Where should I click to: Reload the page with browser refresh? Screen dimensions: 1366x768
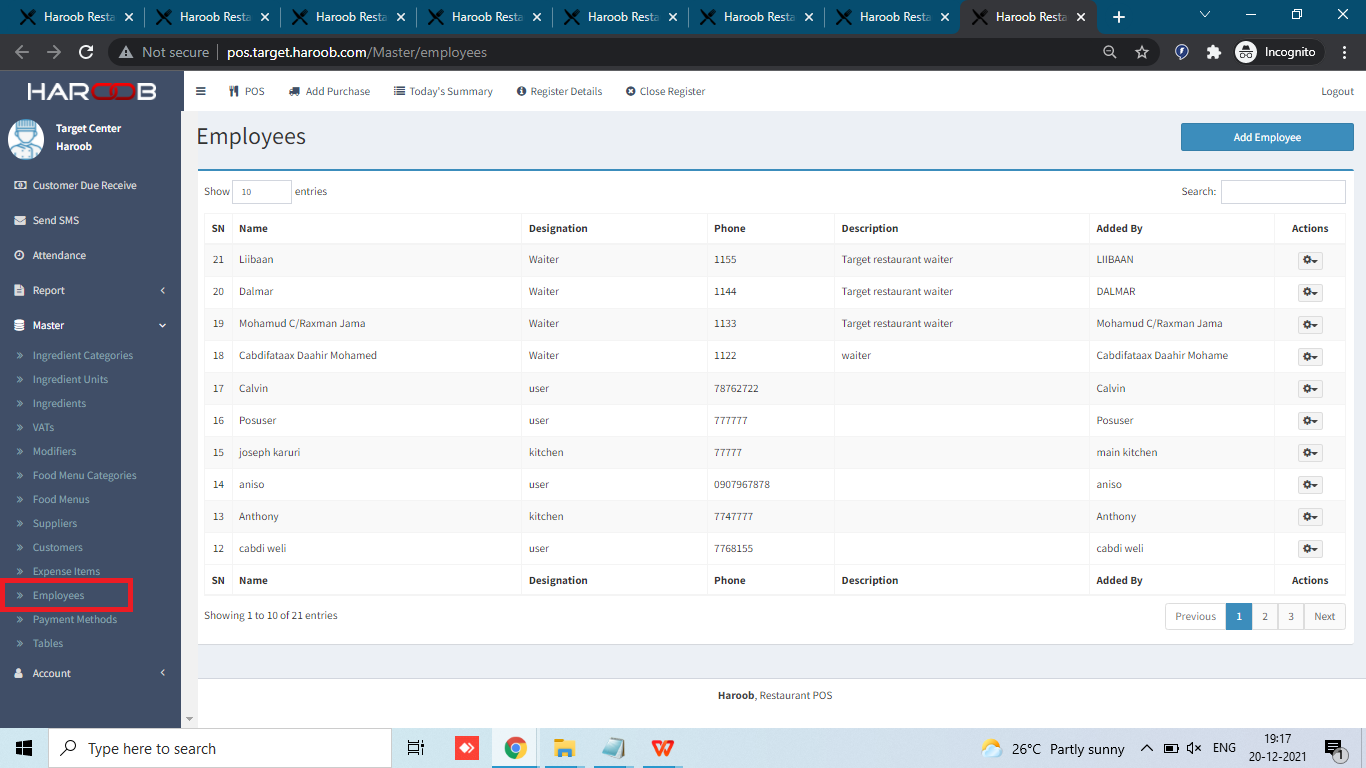coord(86,52)
